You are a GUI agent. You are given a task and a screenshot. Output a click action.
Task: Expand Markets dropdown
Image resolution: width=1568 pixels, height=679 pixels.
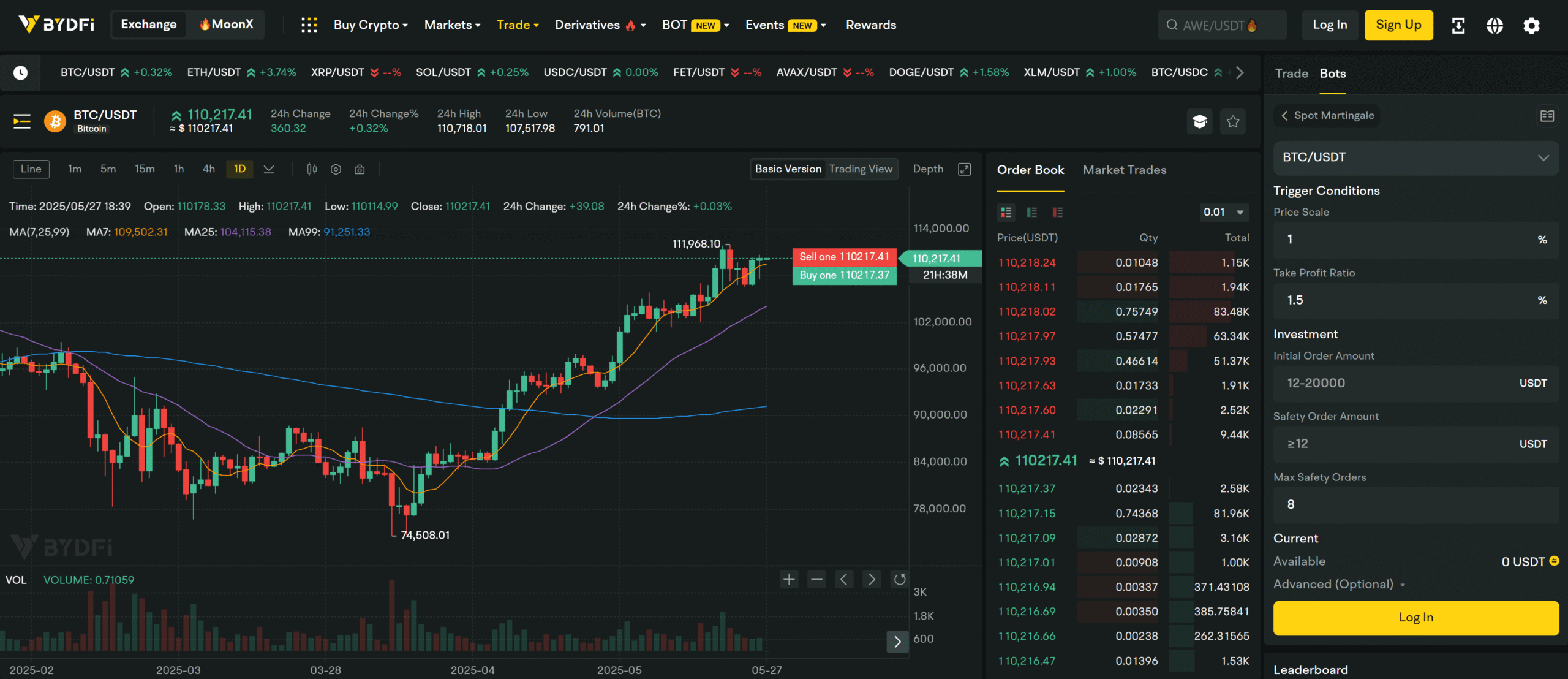452,25
